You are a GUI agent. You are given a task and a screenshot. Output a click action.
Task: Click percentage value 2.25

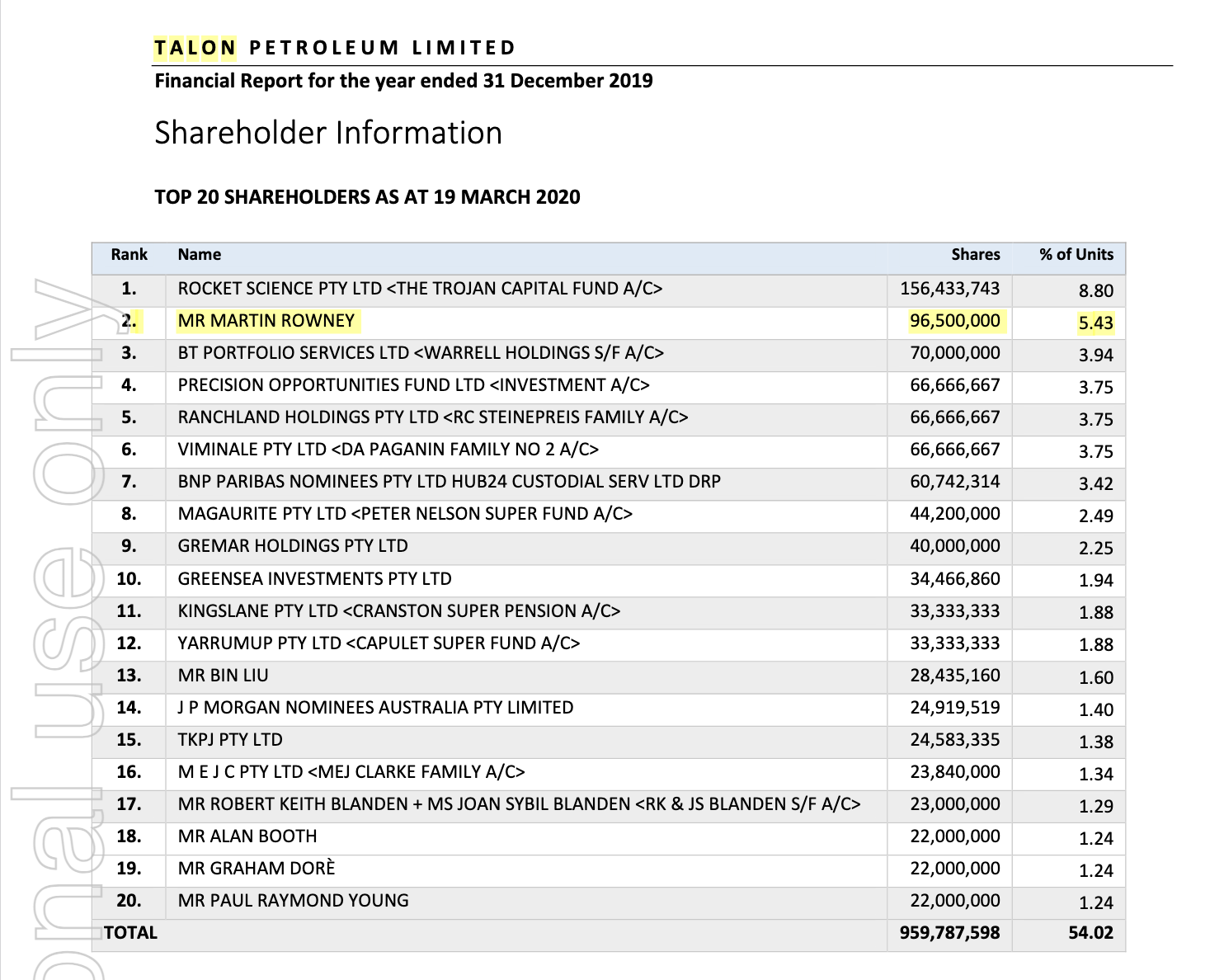pos(1096,548)
